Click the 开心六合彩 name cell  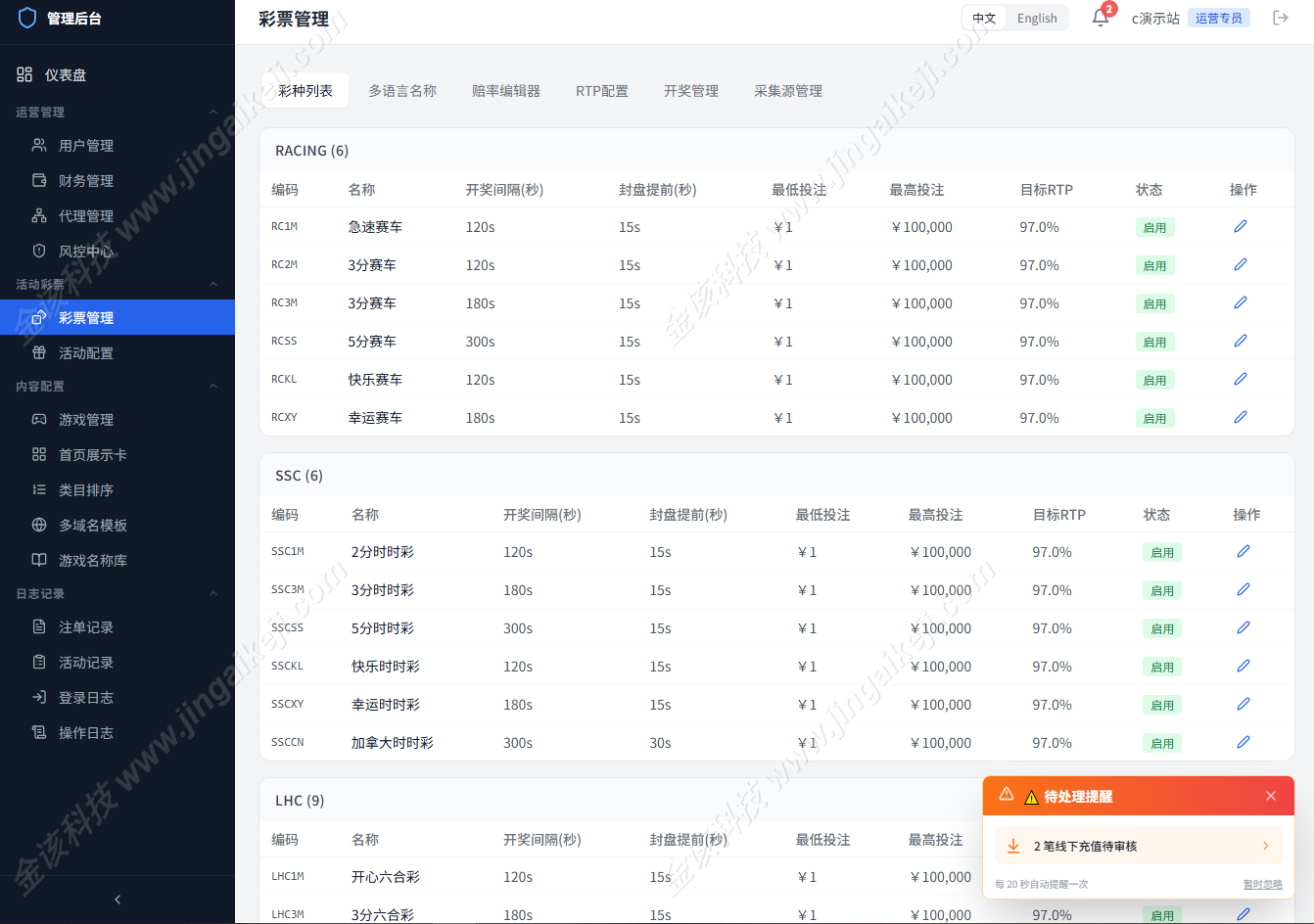click(386, 877)
